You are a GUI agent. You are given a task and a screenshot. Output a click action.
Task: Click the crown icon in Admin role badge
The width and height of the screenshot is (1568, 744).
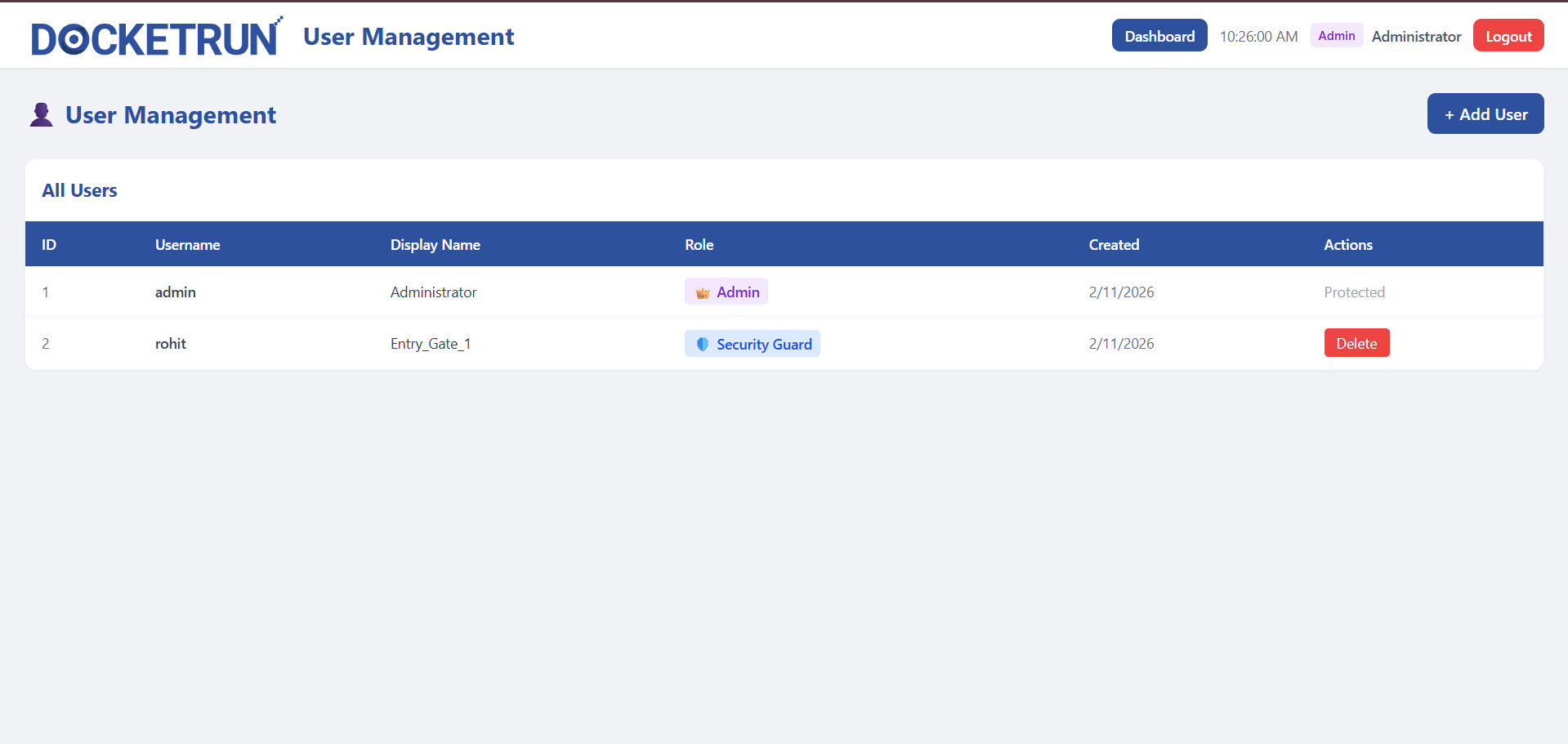click(x=702, y=292)
